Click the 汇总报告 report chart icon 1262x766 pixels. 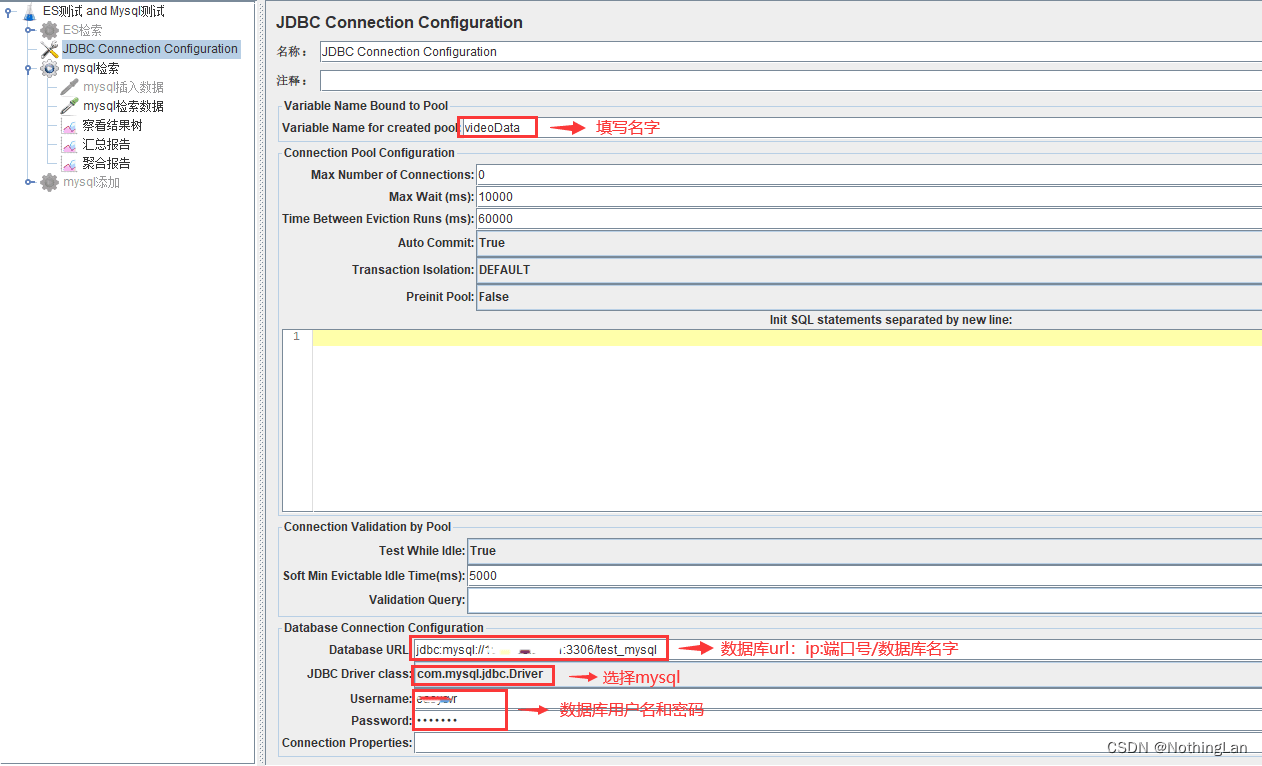(70, 144)
